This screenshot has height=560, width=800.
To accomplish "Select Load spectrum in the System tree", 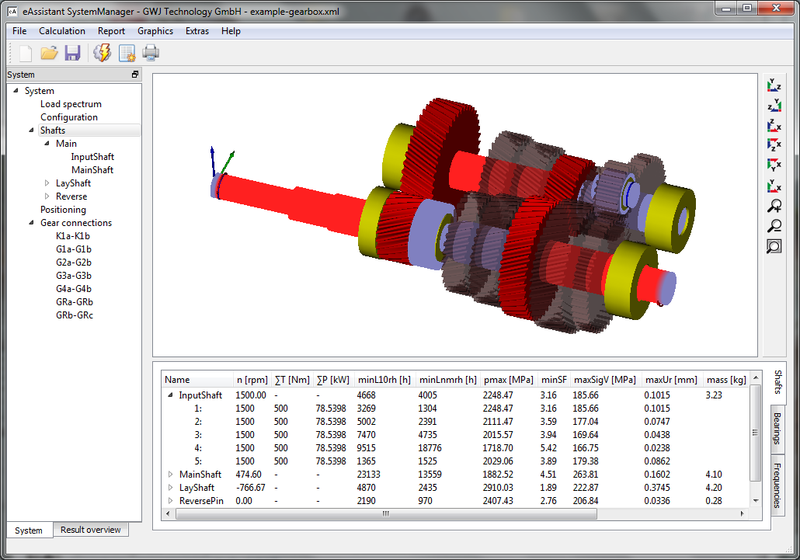I will coord(70,104).
